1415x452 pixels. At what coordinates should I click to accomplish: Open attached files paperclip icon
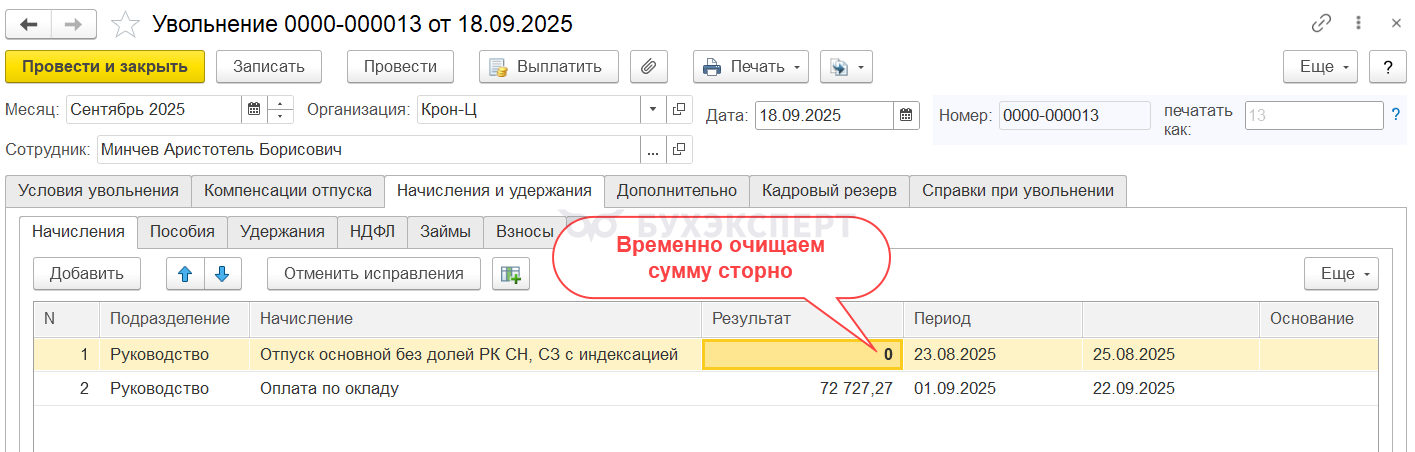click(649, 67)
